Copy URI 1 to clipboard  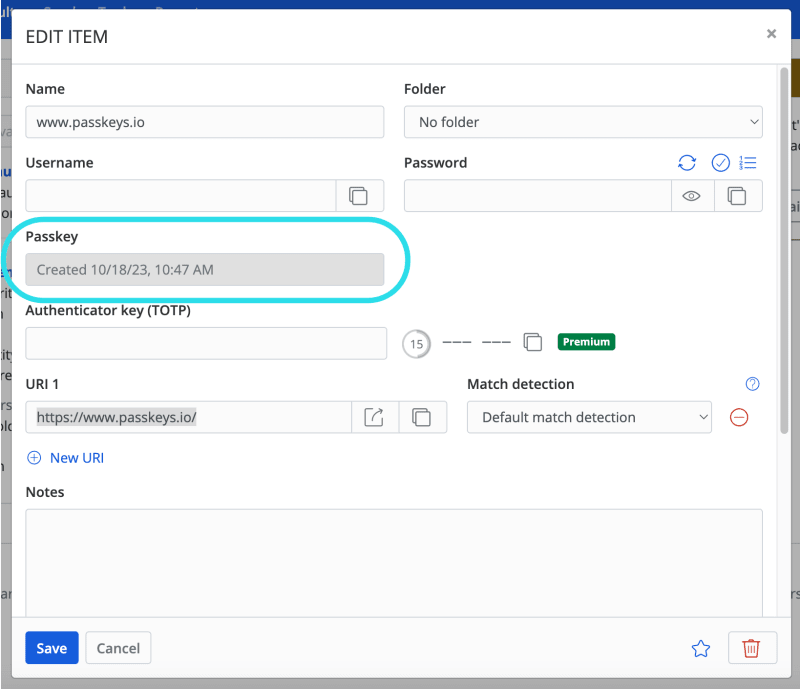(x=422, y=417)
